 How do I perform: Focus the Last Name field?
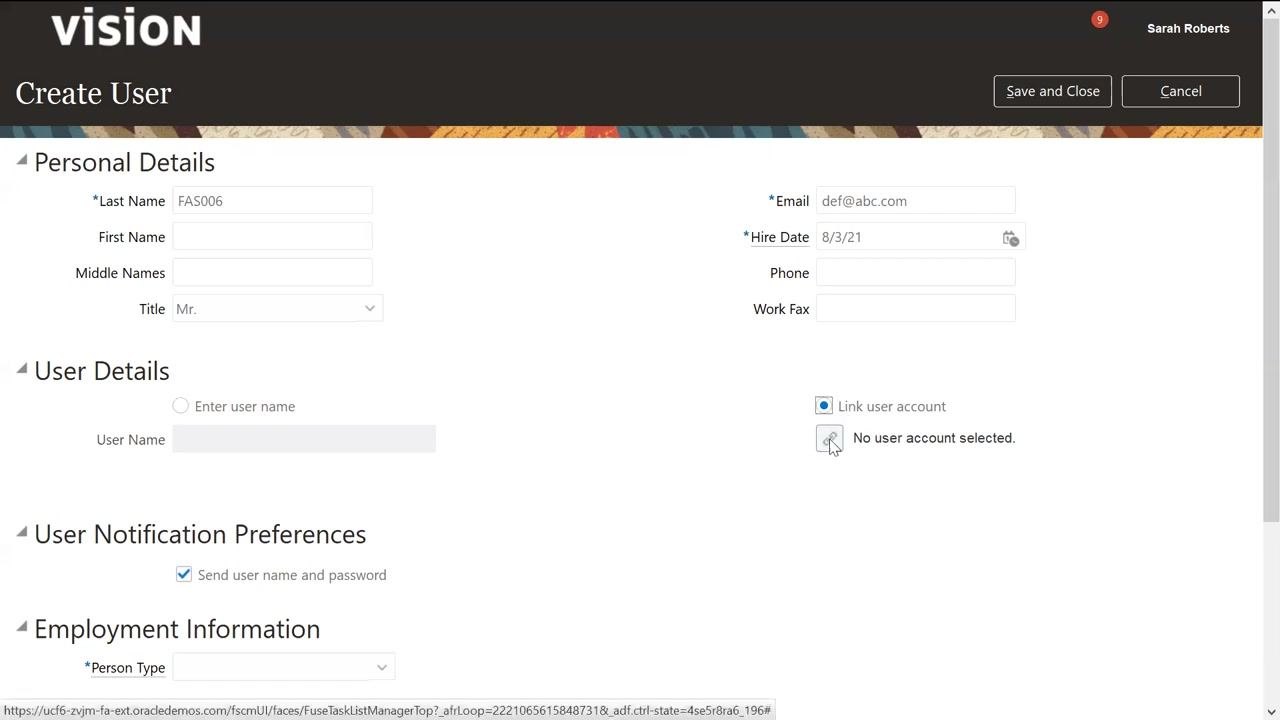click(x=272, y=201)
